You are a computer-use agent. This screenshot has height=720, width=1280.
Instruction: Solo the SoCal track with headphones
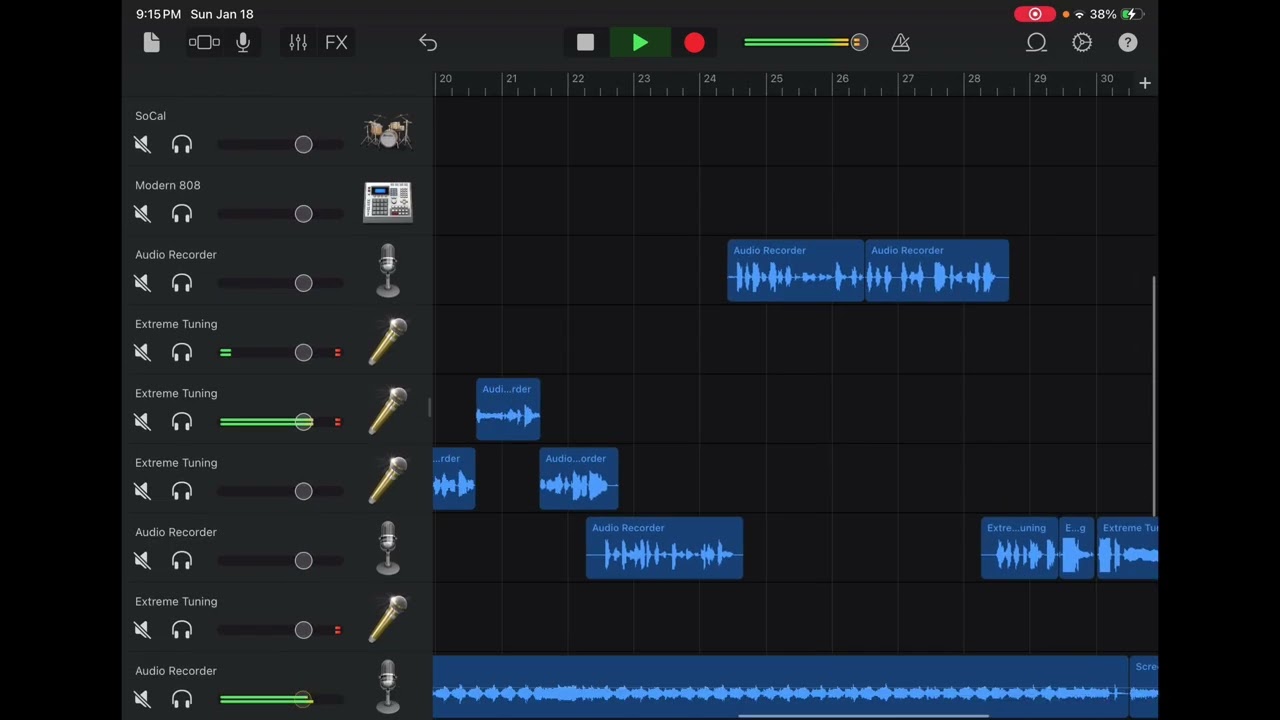pyautogui.click(x=181, y=145)
